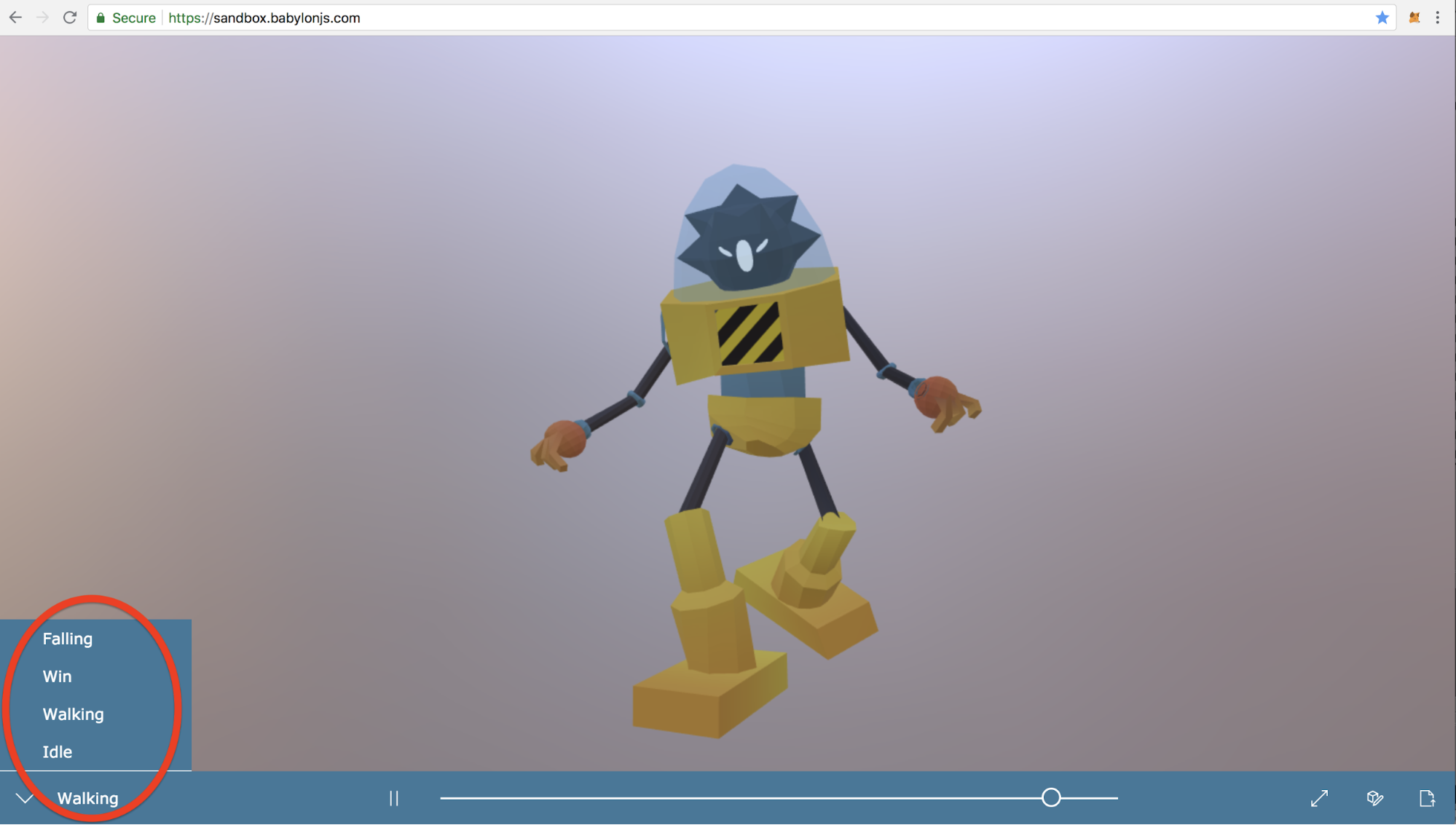Click the forward navigation arrow
This screenshot has height=825, width=1456.
pos(42,17)
